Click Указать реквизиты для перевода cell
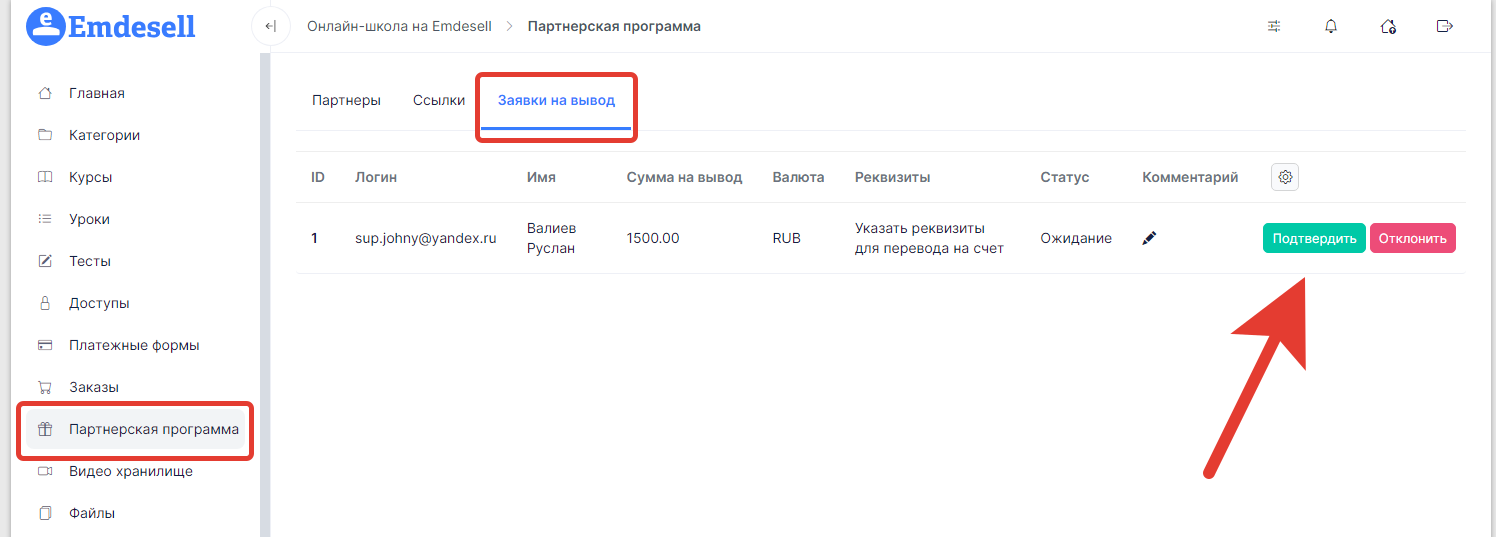 coord(929,238)
